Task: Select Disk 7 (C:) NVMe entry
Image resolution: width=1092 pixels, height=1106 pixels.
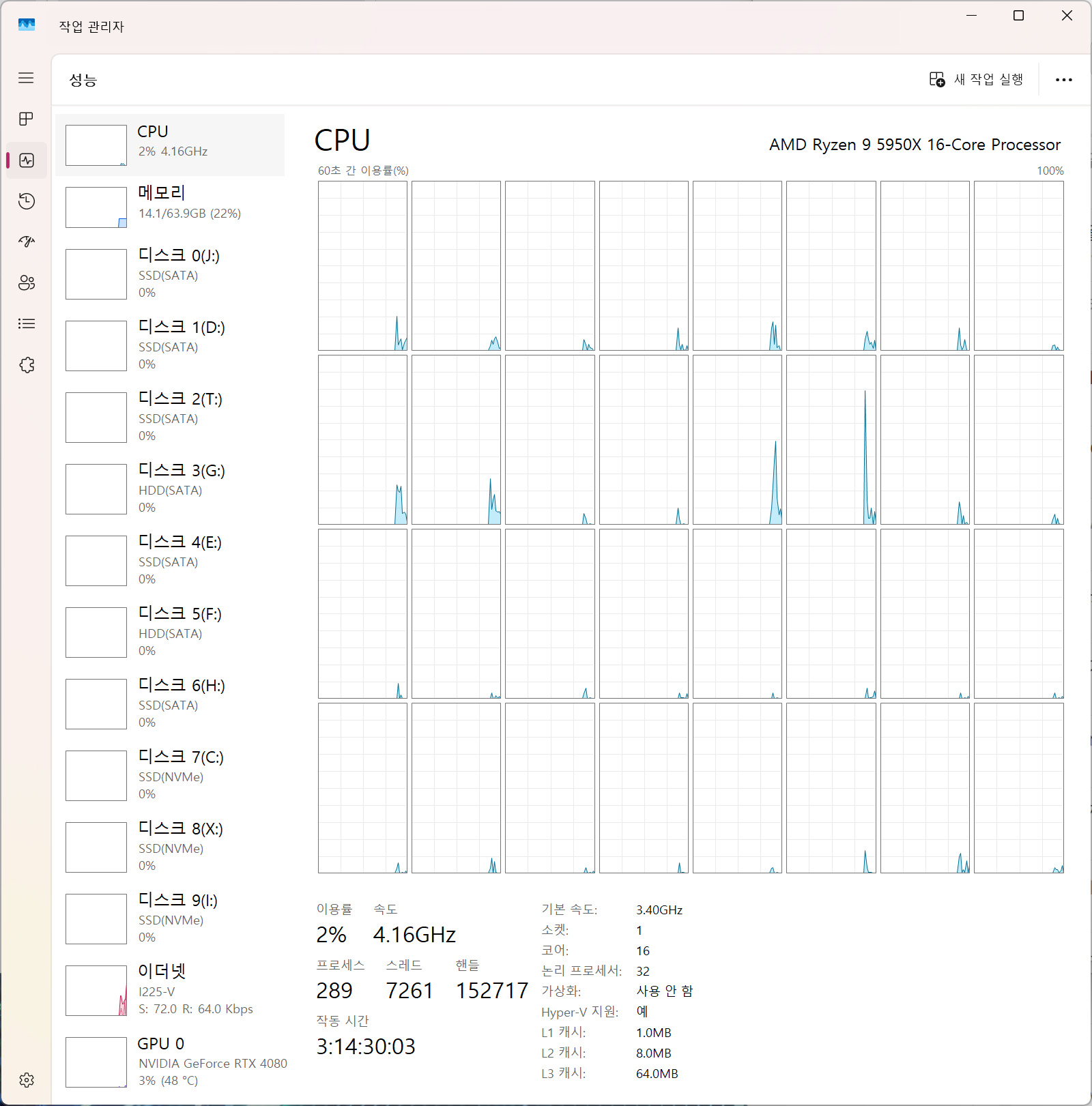Action: click(171, 775)
